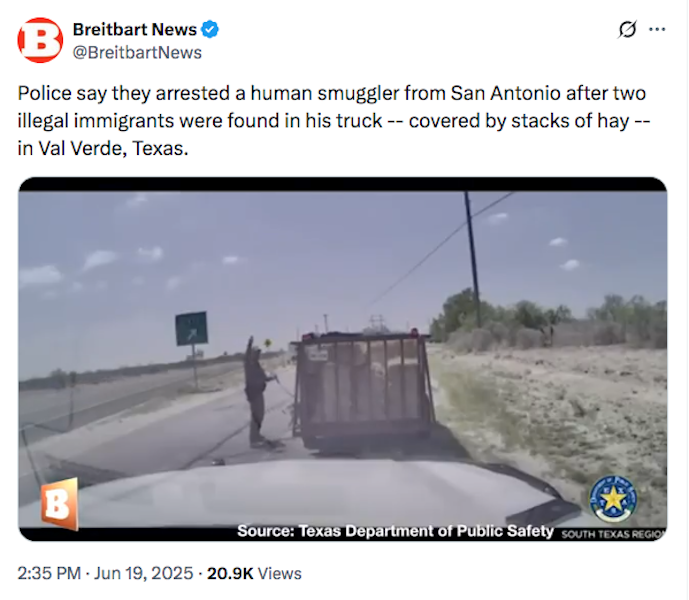Click the hay-loaded trailer in the video

(x=364, y=389)
